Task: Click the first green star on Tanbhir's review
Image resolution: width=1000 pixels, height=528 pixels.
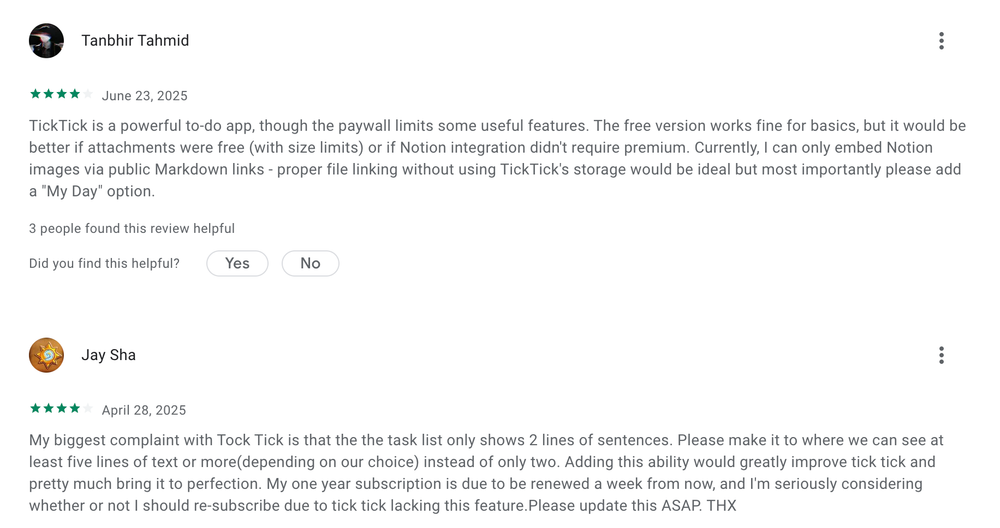Action: click(35, 94)
